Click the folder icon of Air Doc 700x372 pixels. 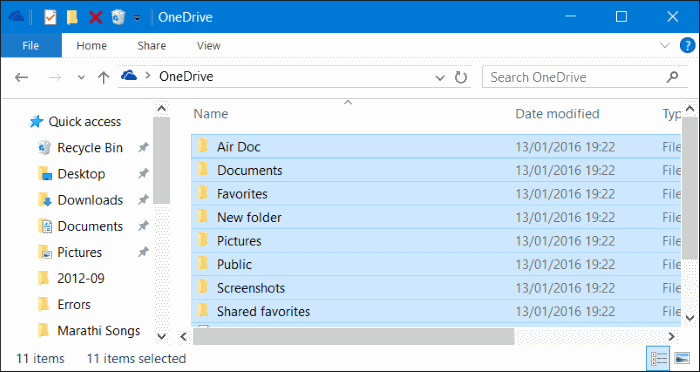coord(203,145)
